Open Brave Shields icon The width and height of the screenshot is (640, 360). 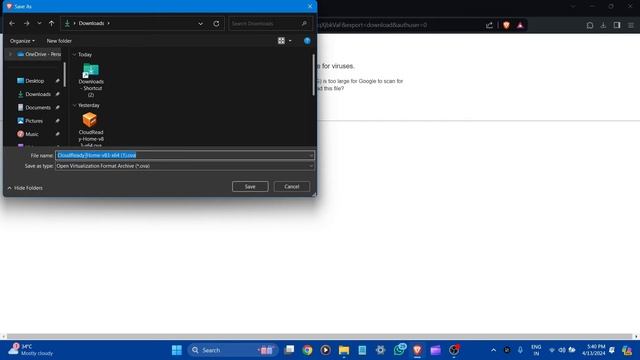(x=507, y=25)
